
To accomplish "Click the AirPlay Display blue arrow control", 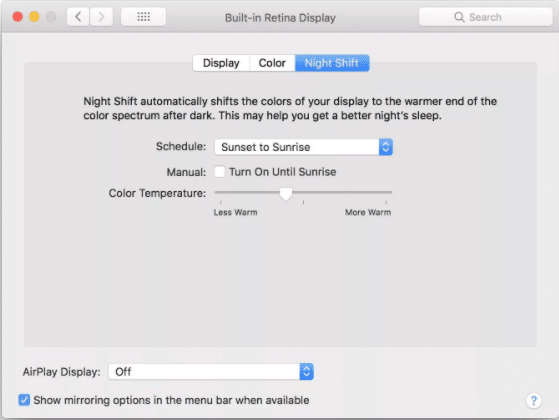I will 307,372.
